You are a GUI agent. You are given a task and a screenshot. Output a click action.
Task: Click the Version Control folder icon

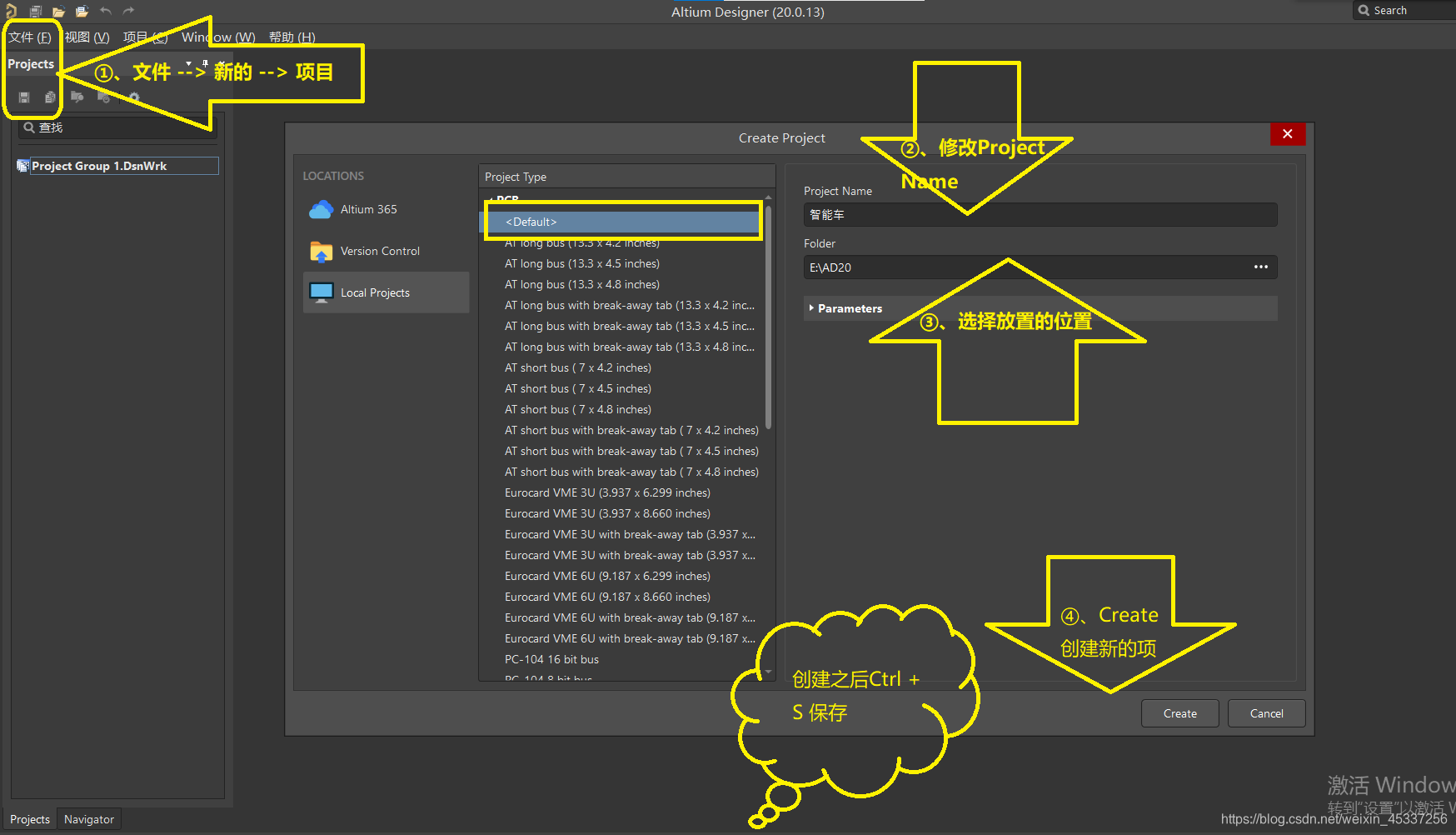[x=321, y=251]
